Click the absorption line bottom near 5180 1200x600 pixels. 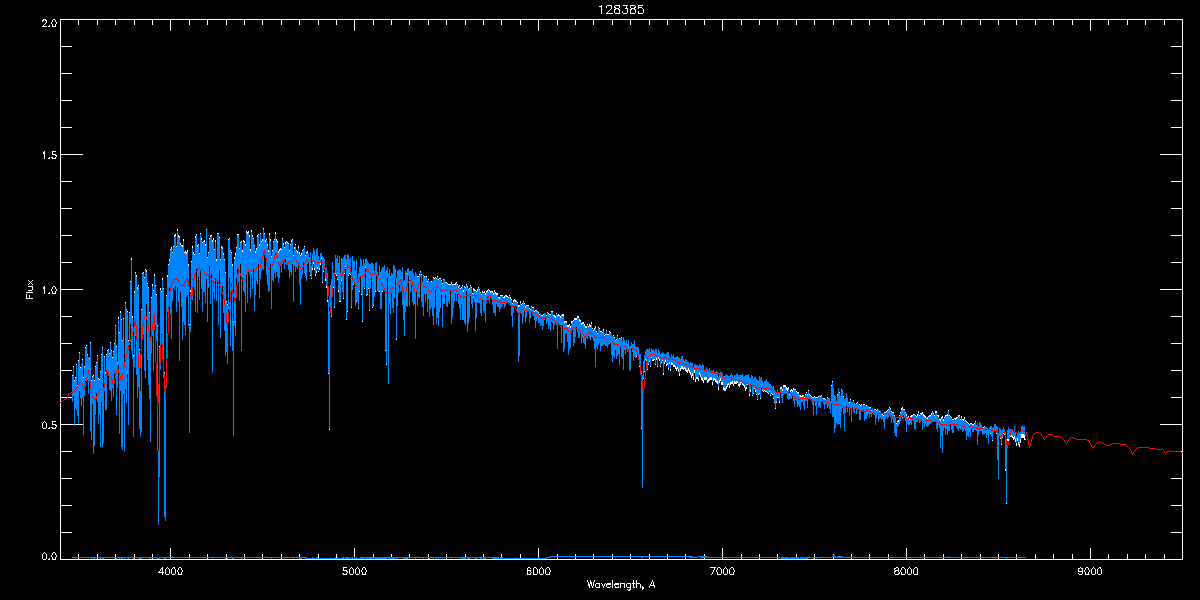tap(388, 382)
